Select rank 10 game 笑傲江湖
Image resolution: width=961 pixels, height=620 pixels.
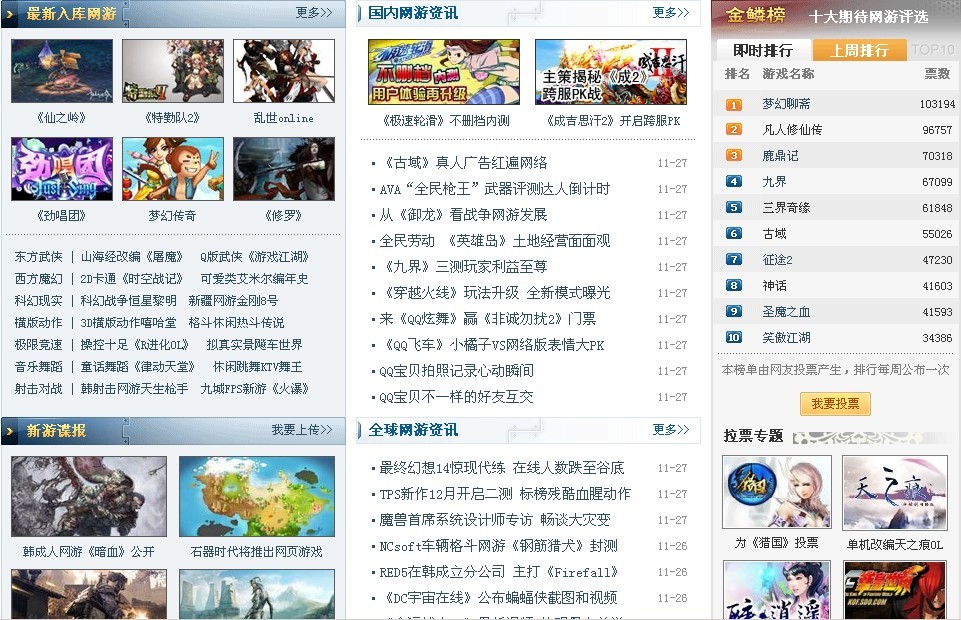(786, 338)
